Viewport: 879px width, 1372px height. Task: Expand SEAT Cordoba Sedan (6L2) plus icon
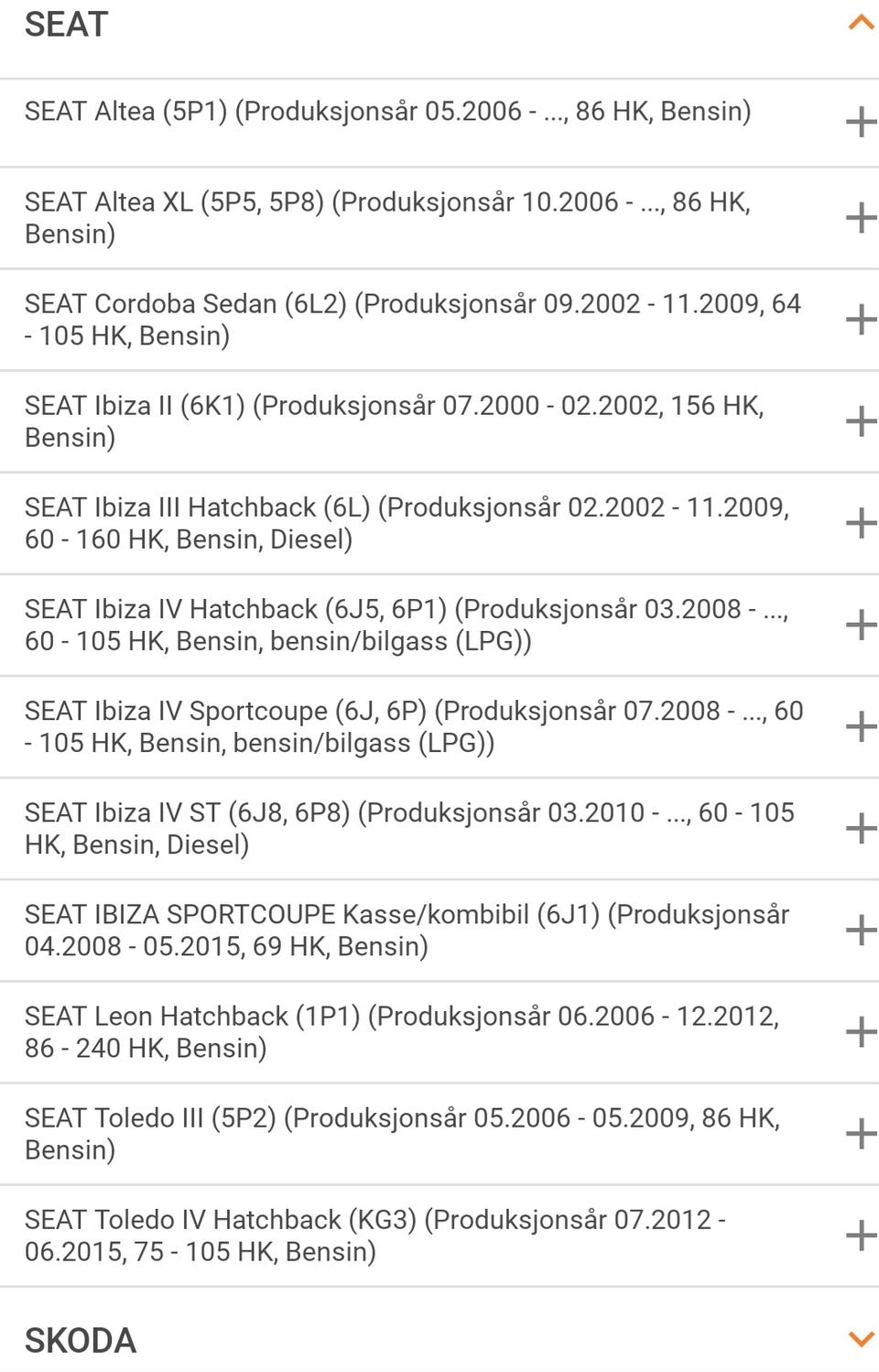click(860, 320)
